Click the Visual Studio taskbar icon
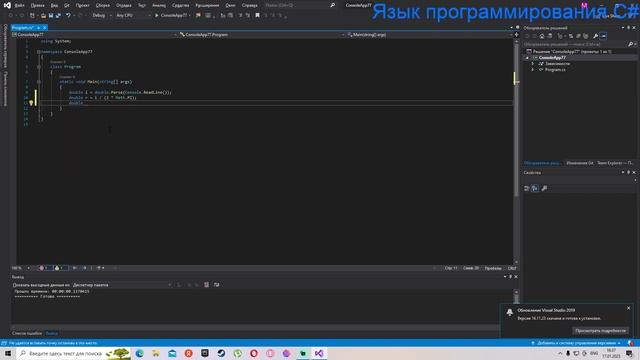This screenshot has width=640, height=360. click(319, 353)
